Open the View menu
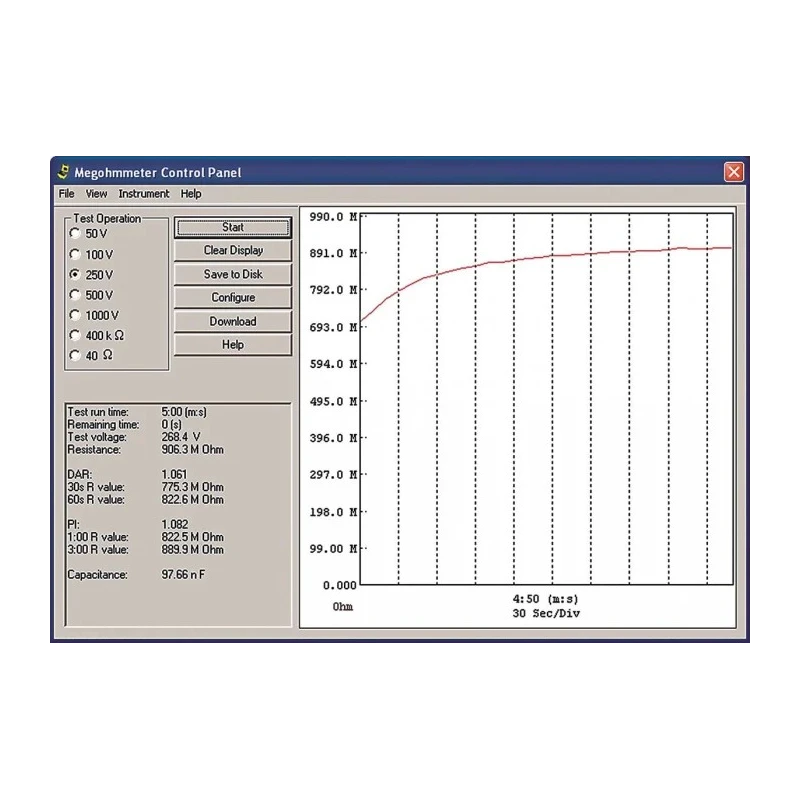The image size is (800, 800). (x=96, y=194)
